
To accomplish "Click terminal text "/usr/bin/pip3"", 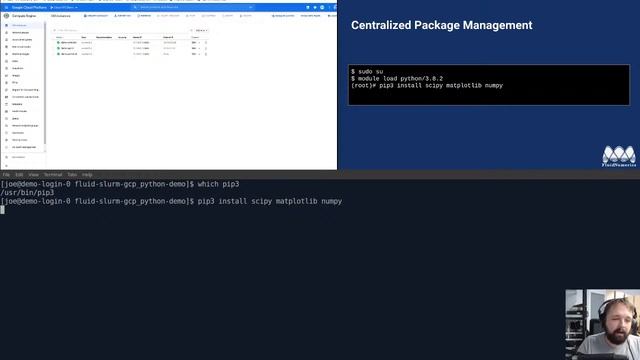I will pos(27,193).
